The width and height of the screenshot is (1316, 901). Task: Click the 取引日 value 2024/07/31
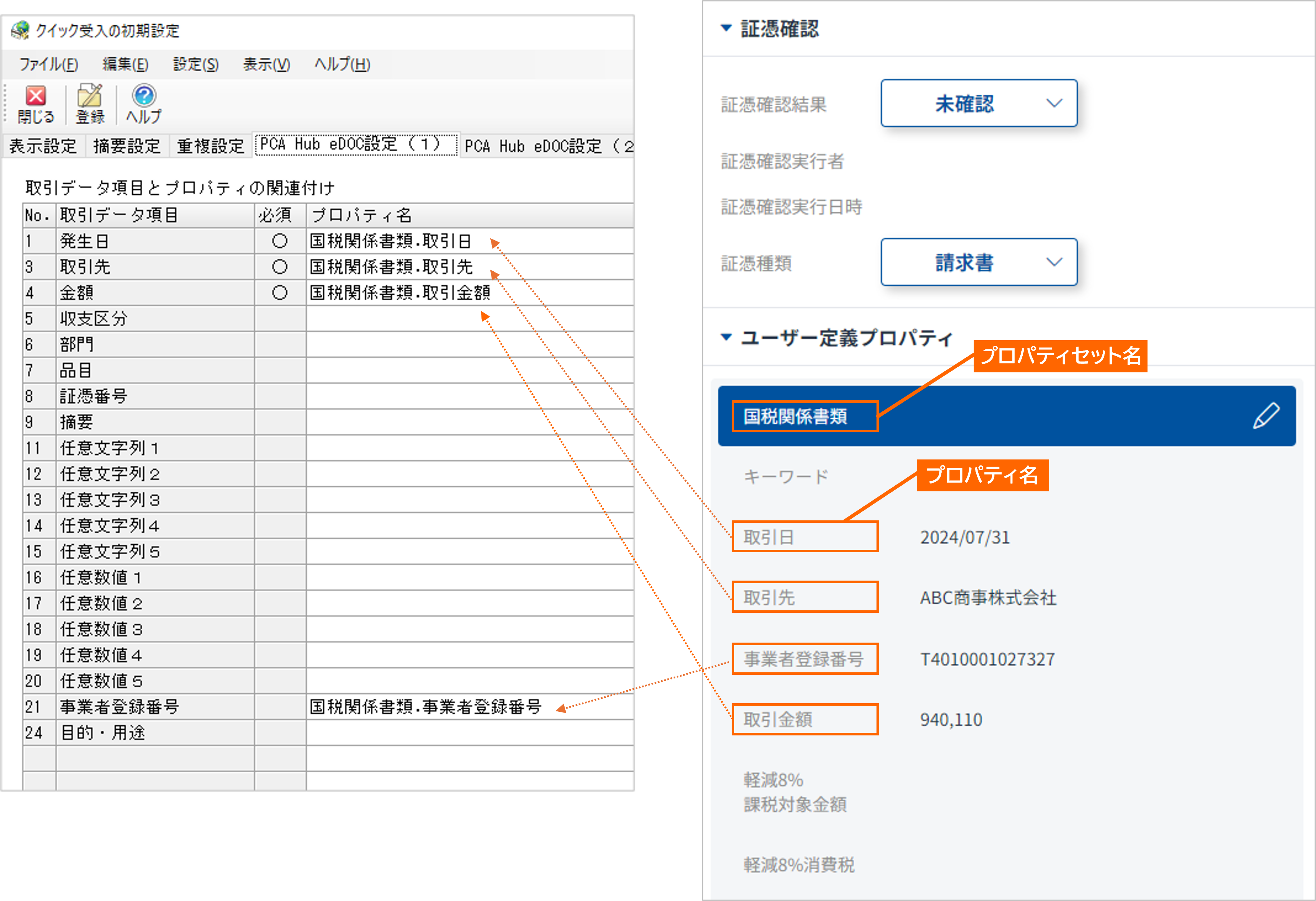click(x=964, y=537)
